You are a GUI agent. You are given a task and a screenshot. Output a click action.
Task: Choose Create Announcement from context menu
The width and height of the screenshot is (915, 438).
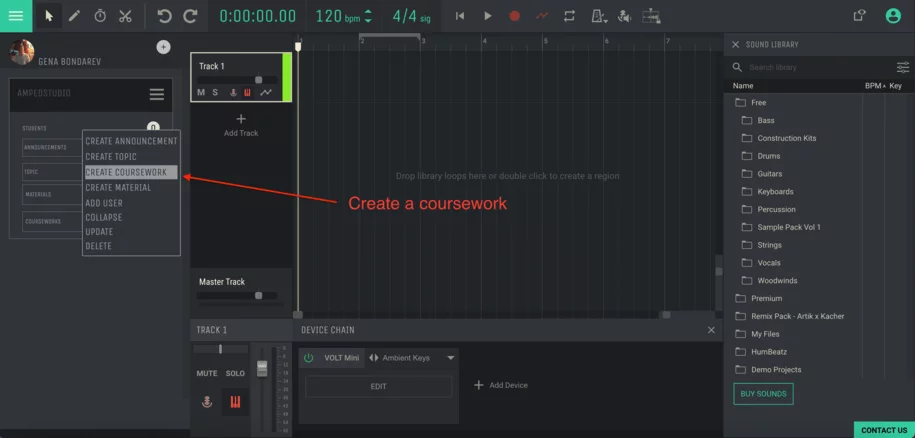tap(131, 141)
